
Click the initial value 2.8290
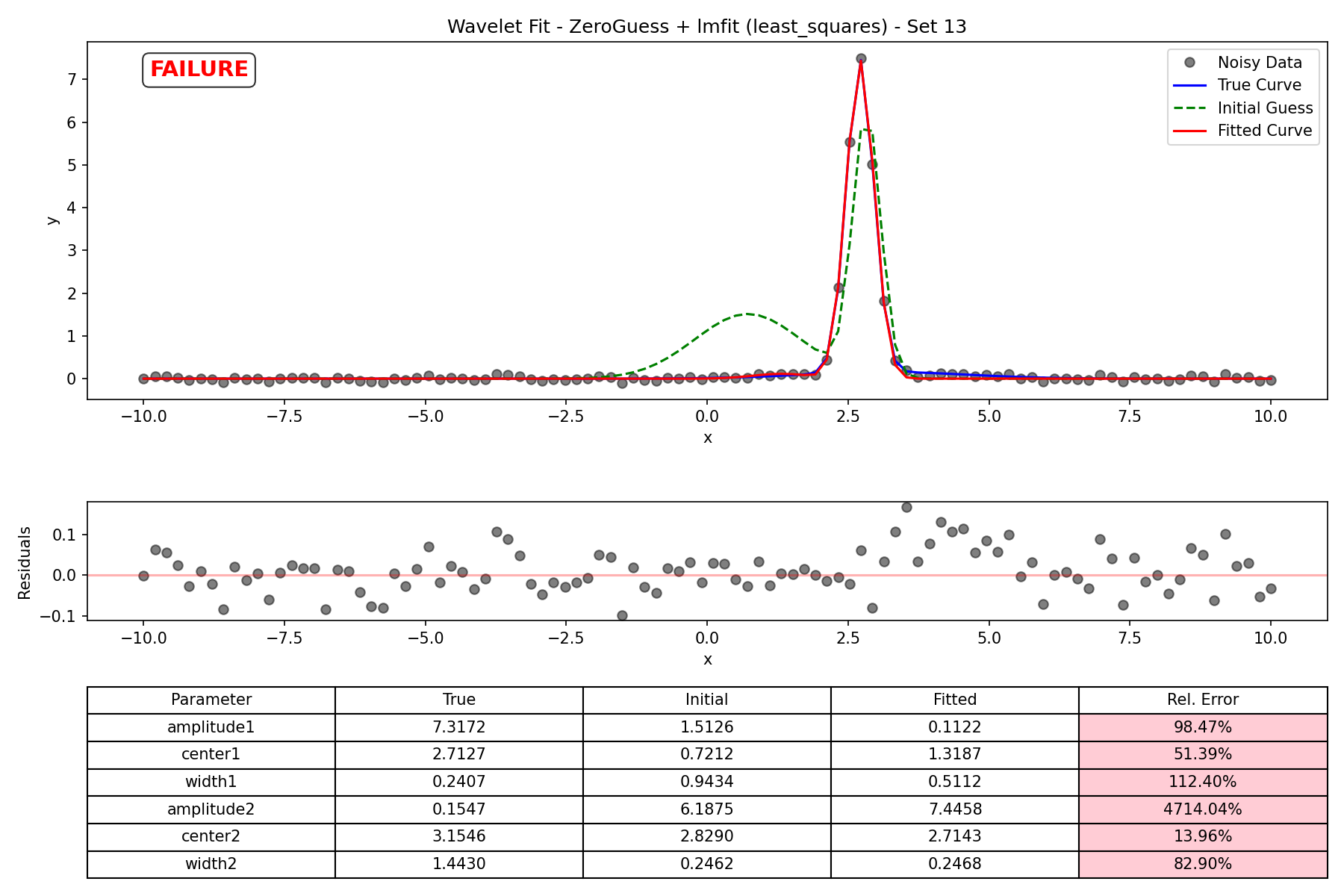[707, 836]
